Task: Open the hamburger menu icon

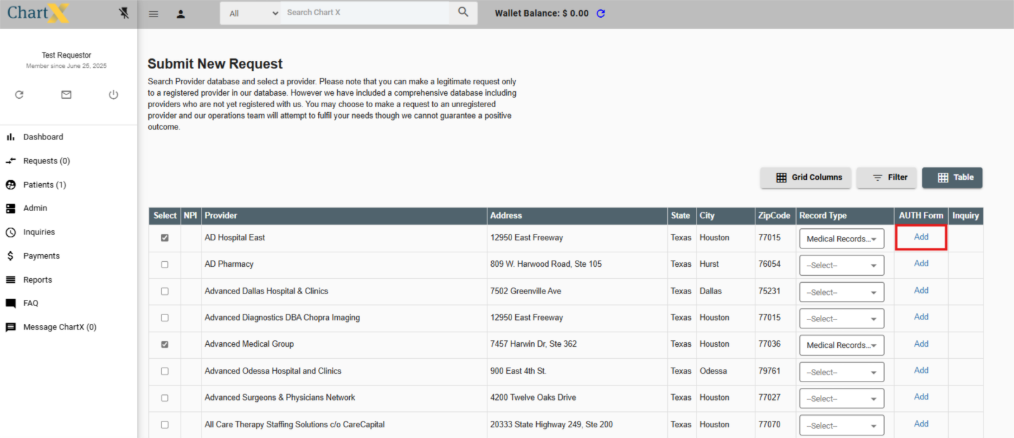Action: point(153,14)
